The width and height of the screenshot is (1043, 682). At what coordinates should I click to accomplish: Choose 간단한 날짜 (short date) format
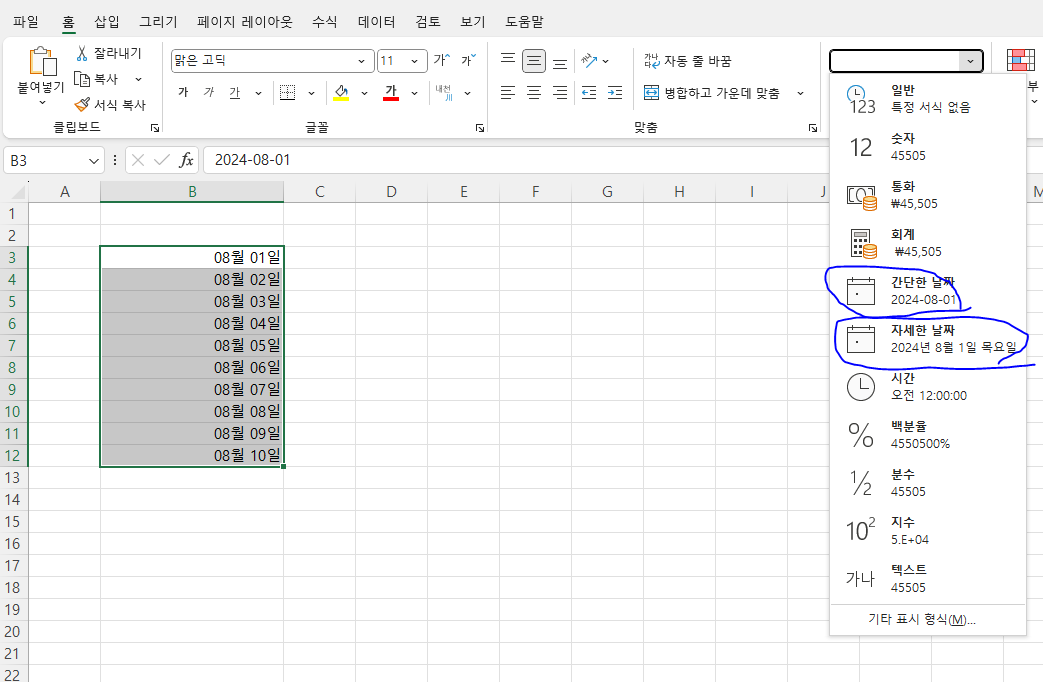[x=928, y=291]
